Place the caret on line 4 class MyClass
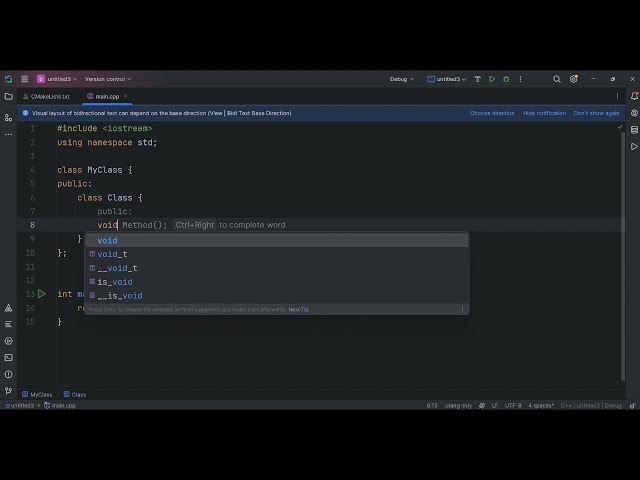This screenshot has width=640, height=480. click(95, 170)
